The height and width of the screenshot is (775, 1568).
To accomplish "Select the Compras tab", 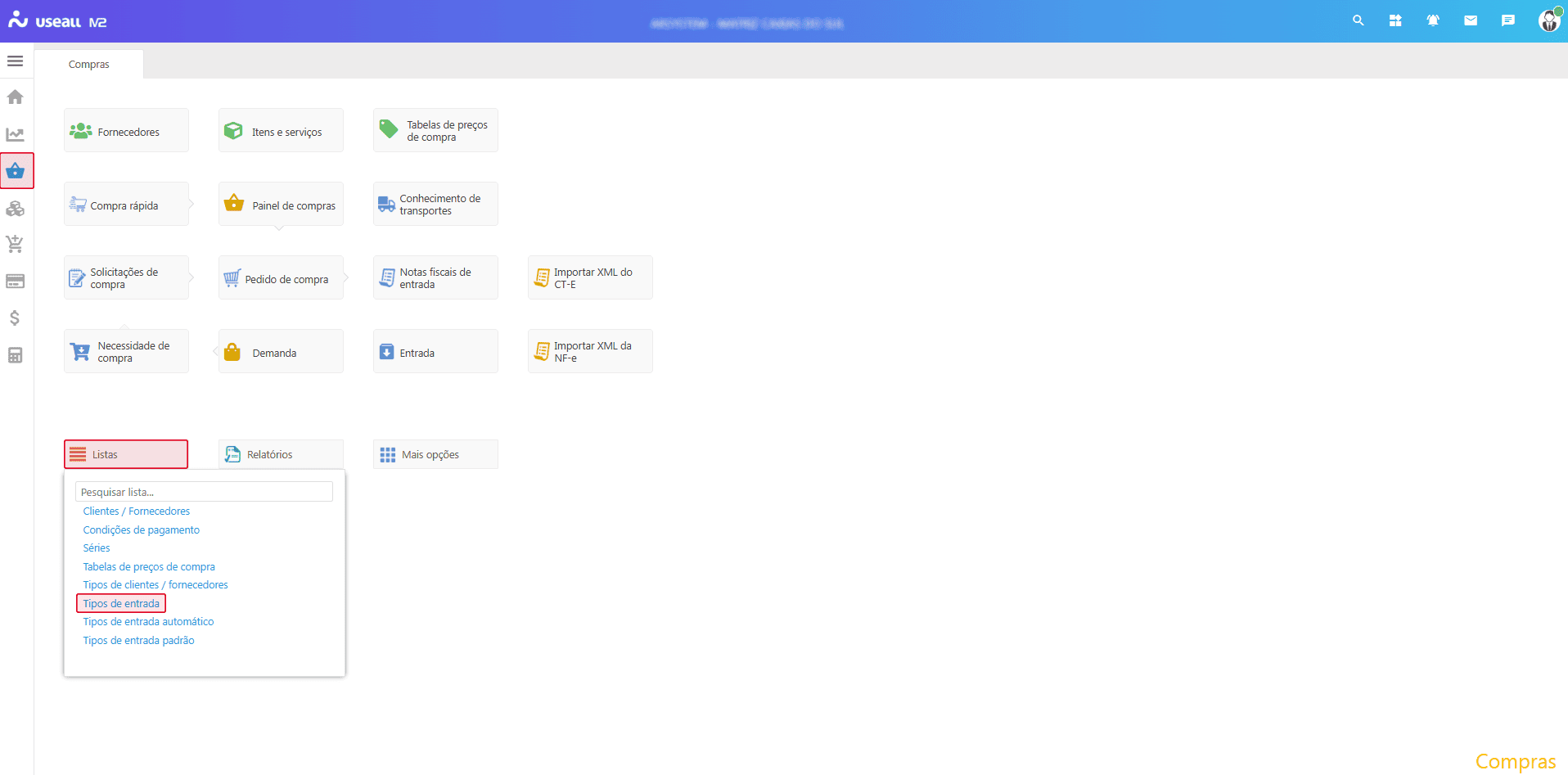I will pos(88,65).
